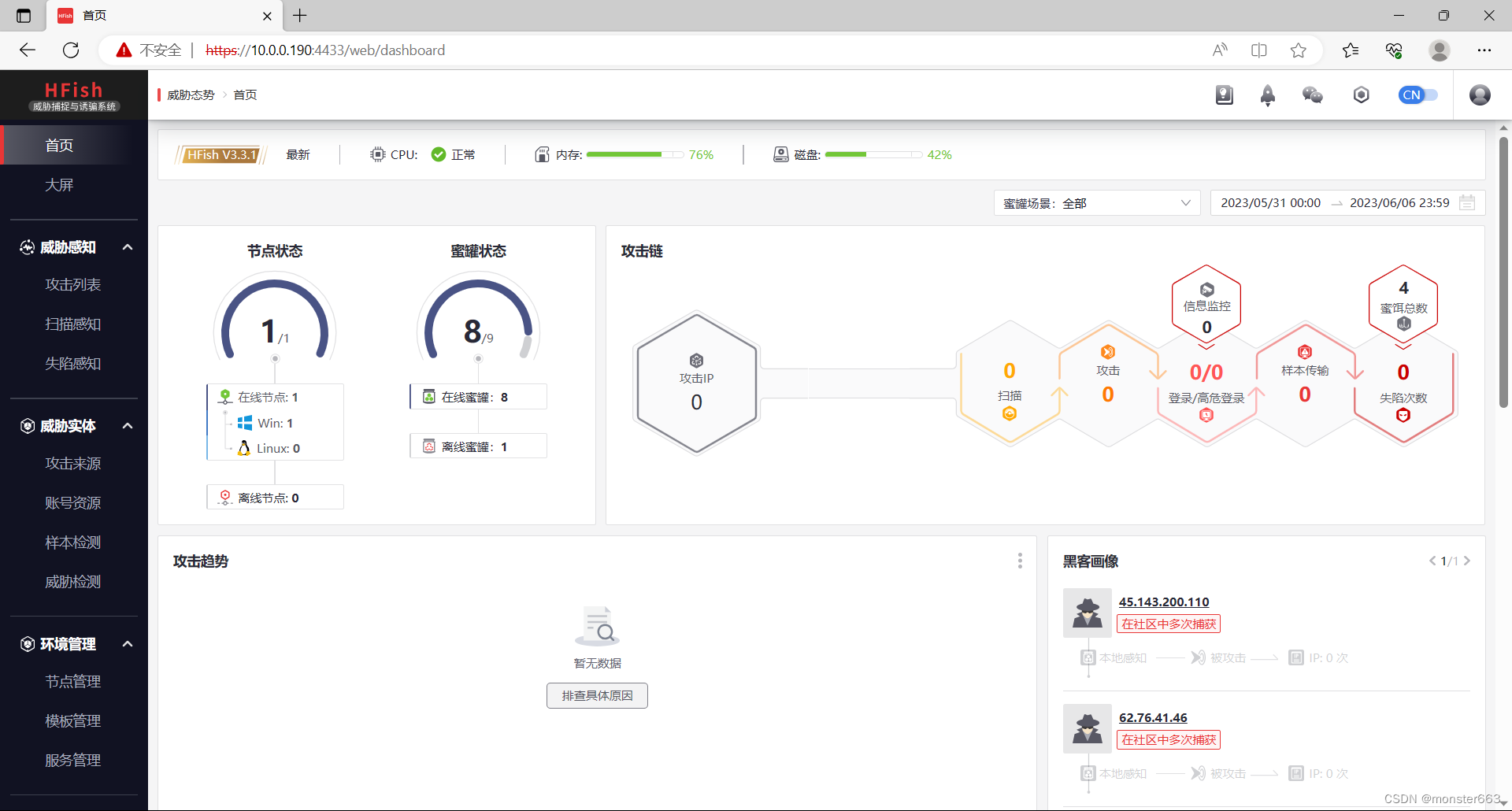The image size is (1512, 811).
Task: Go to 攻击来源 page
Action: point(73,463)
